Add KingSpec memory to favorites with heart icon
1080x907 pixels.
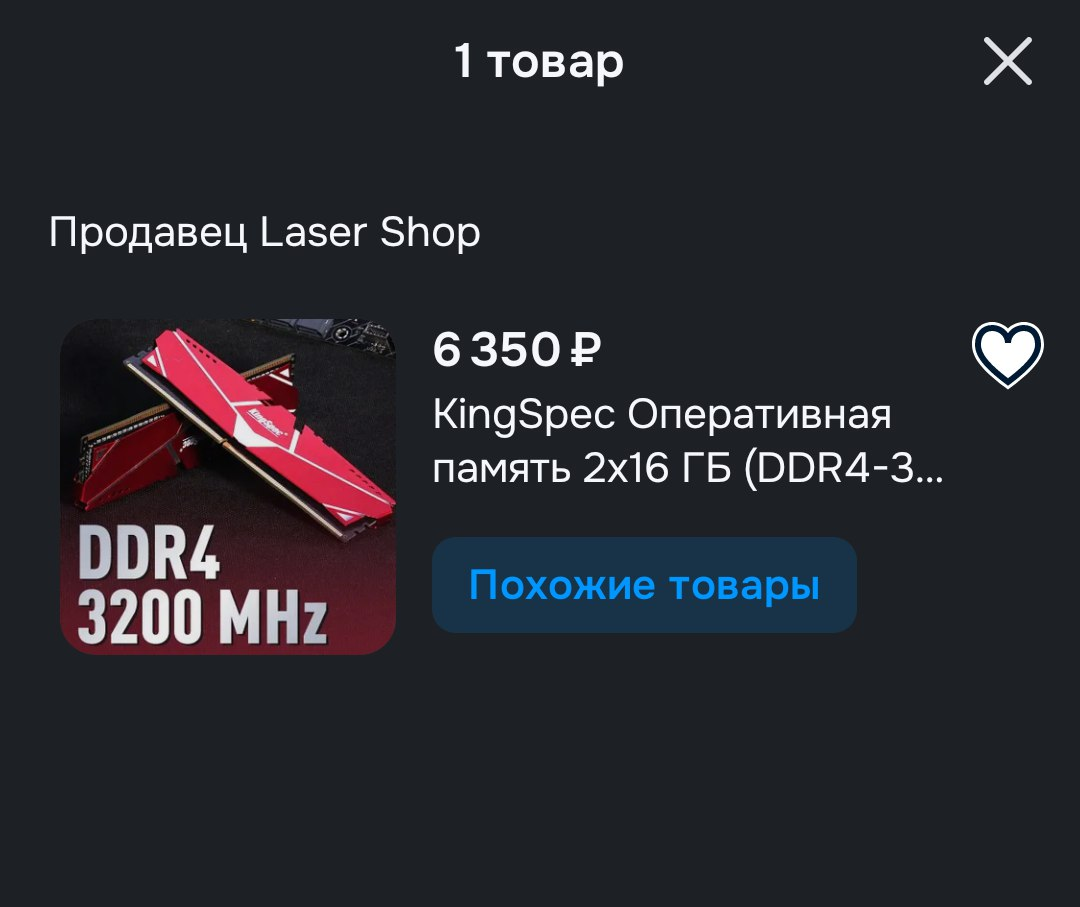[x=1007, y=355]
